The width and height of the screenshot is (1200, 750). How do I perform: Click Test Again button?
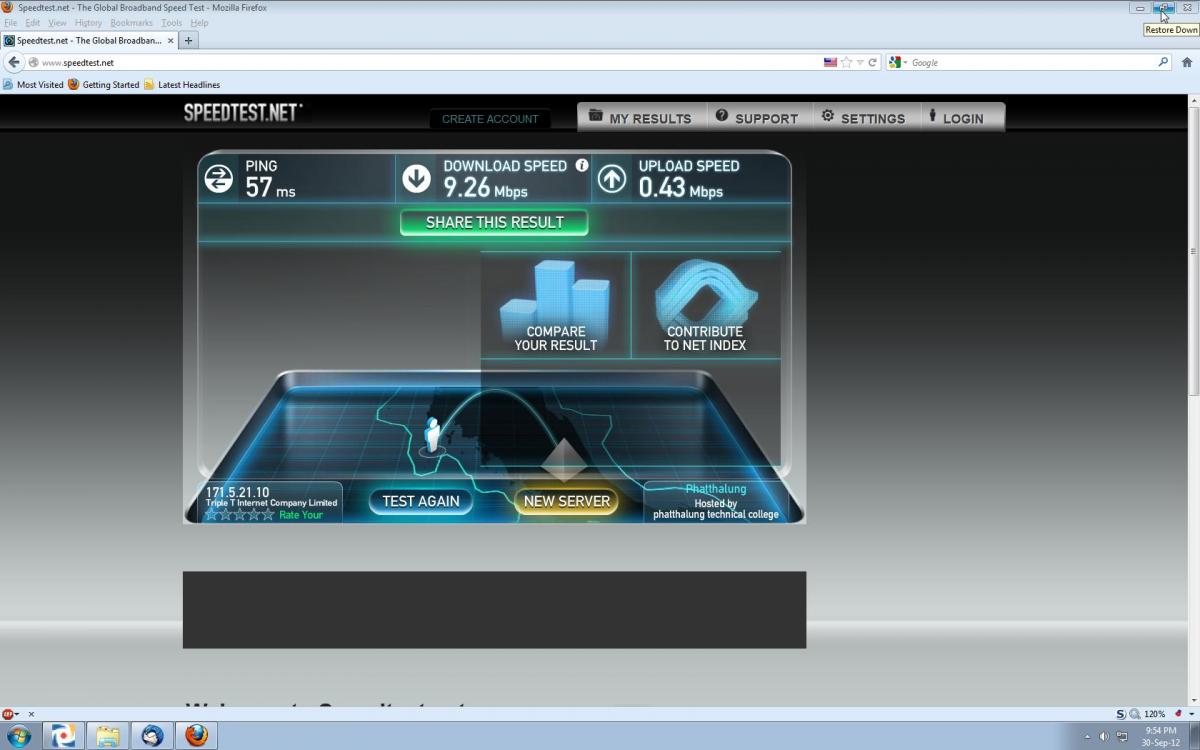[x=421, y=501]
